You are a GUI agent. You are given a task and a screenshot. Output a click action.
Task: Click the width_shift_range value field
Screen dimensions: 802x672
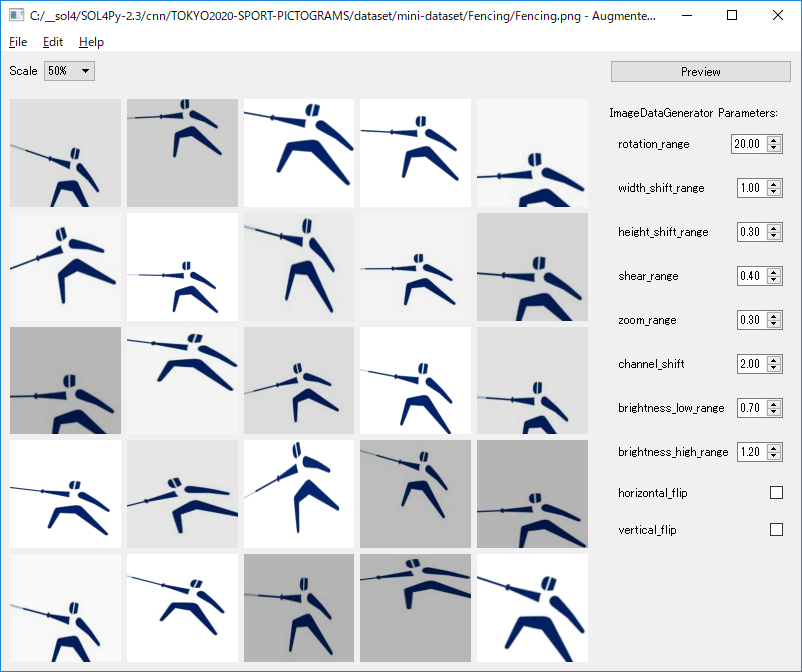[751, 188]
